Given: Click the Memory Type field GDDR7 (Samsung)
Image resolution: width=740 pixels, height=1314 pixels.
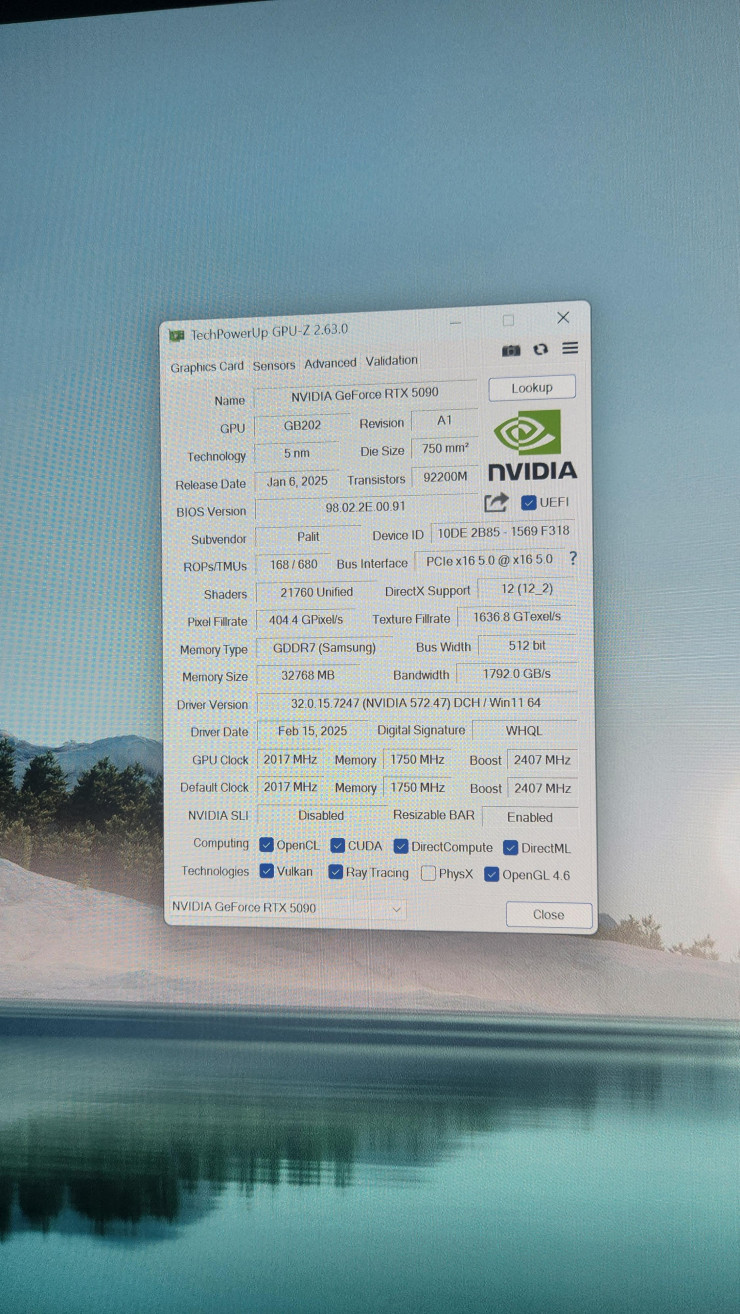Looking at the screenshot, I should click(324, 647).
